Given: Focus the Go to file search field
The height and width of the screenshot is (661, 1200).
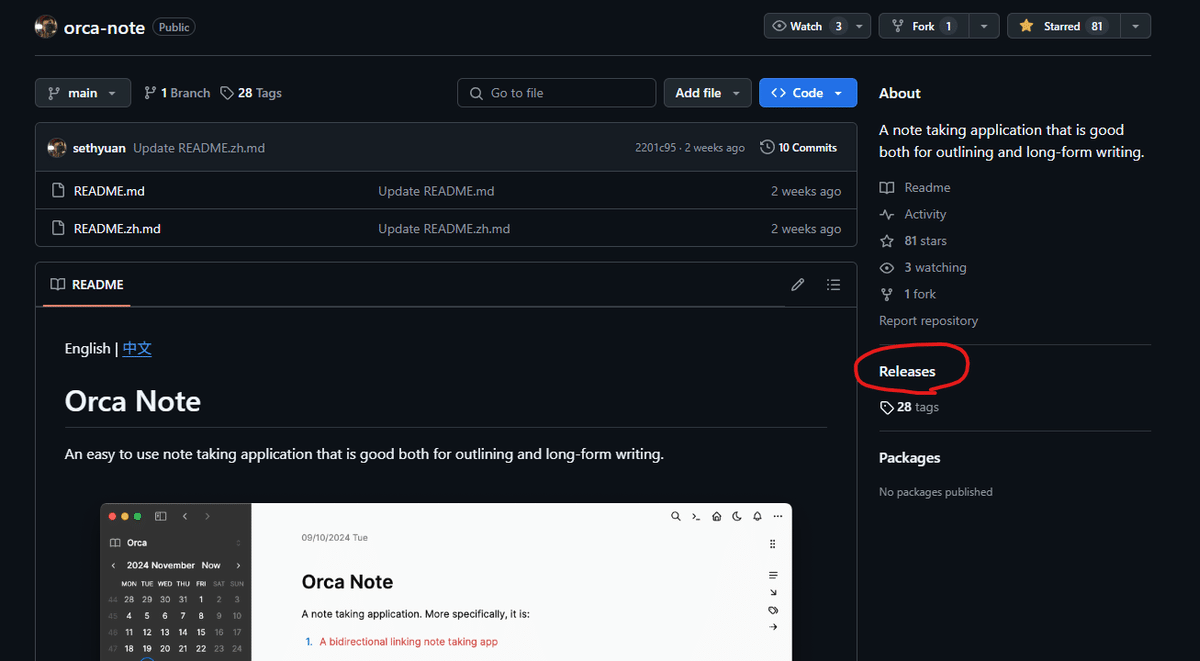Looking at the screenshot, I should 557,93.
